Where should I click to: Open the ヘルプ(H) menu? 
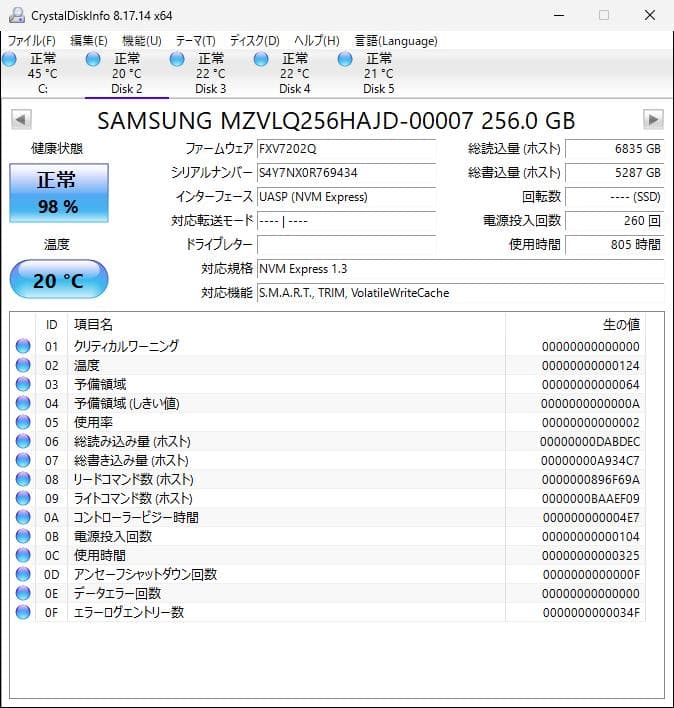[x=317, y=41]
